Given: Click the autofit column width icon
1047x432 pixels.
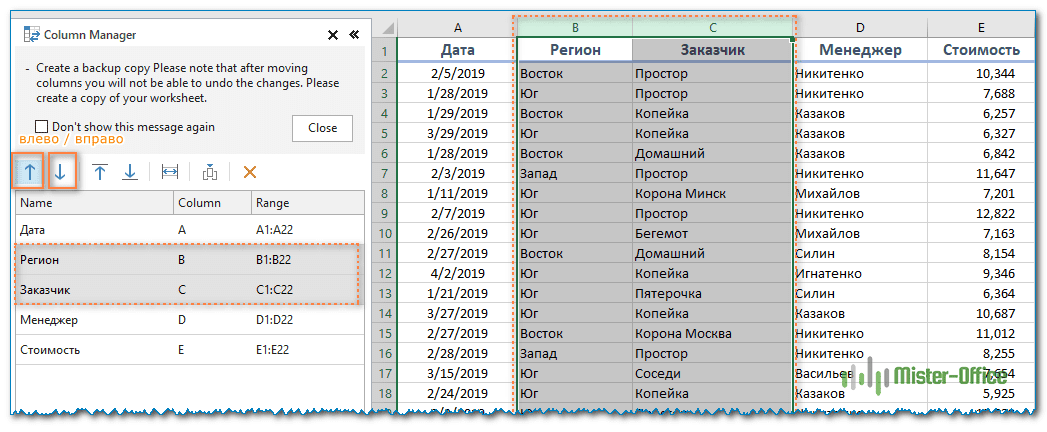Looking at the screenshot, I should 170,172.
